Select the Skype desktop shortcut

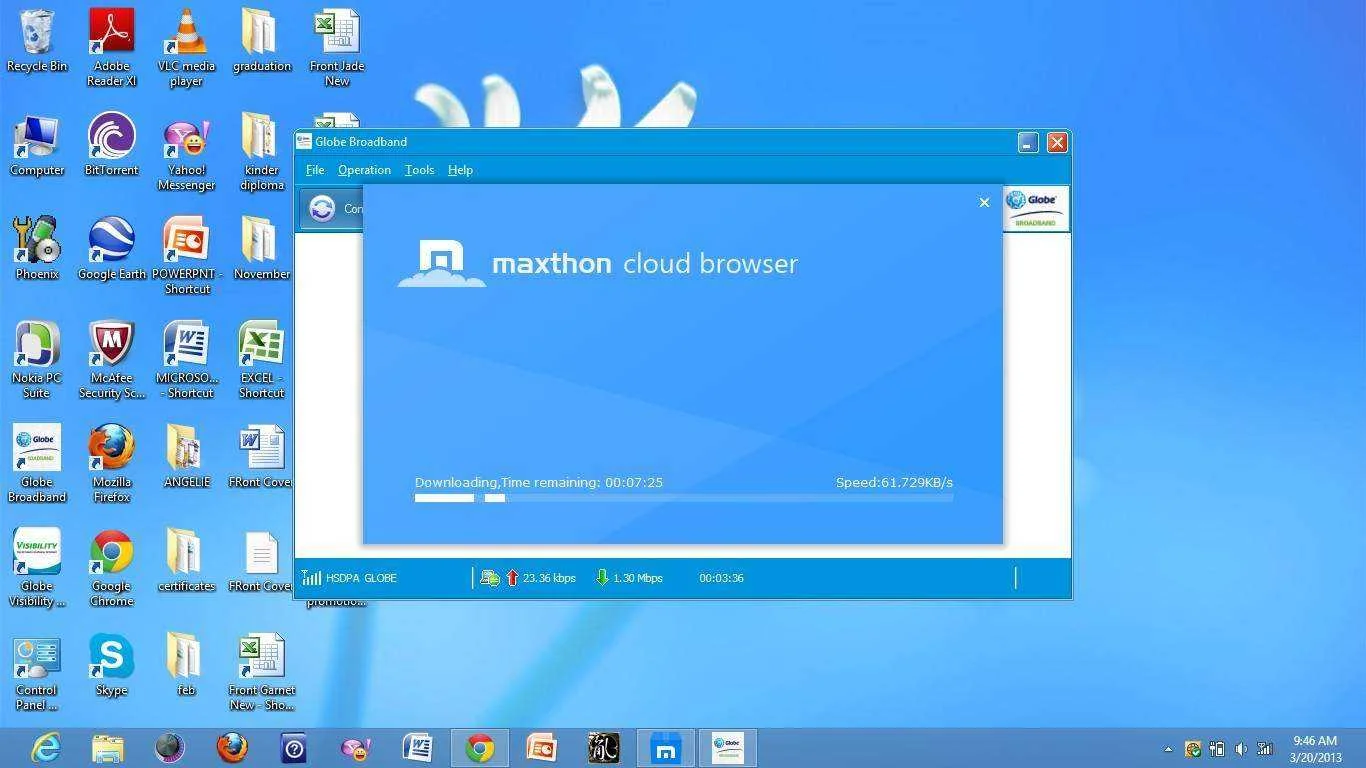(x=112, y=666)
